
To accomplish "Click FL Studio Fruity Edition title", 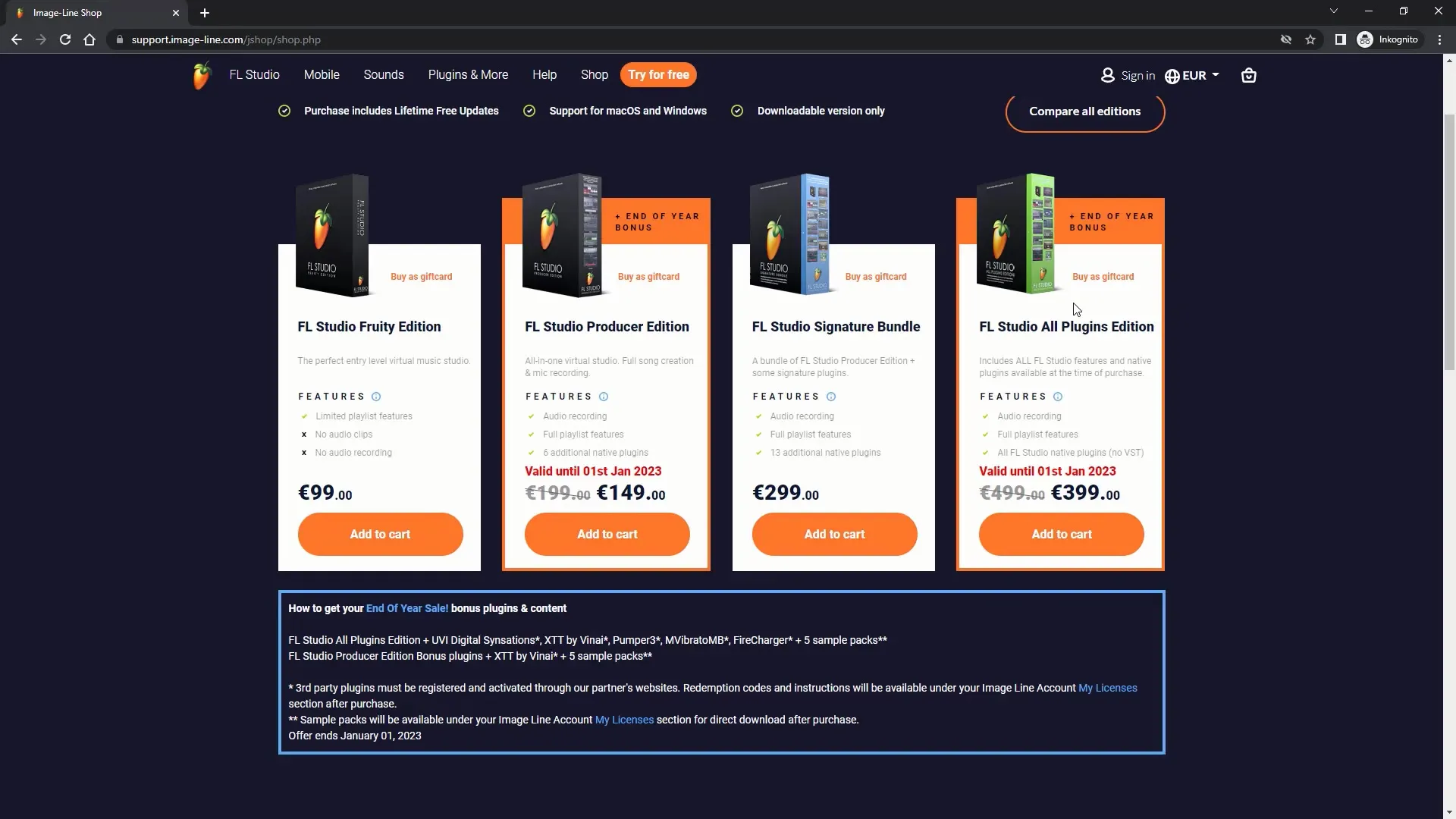I will tap(369, 327).
